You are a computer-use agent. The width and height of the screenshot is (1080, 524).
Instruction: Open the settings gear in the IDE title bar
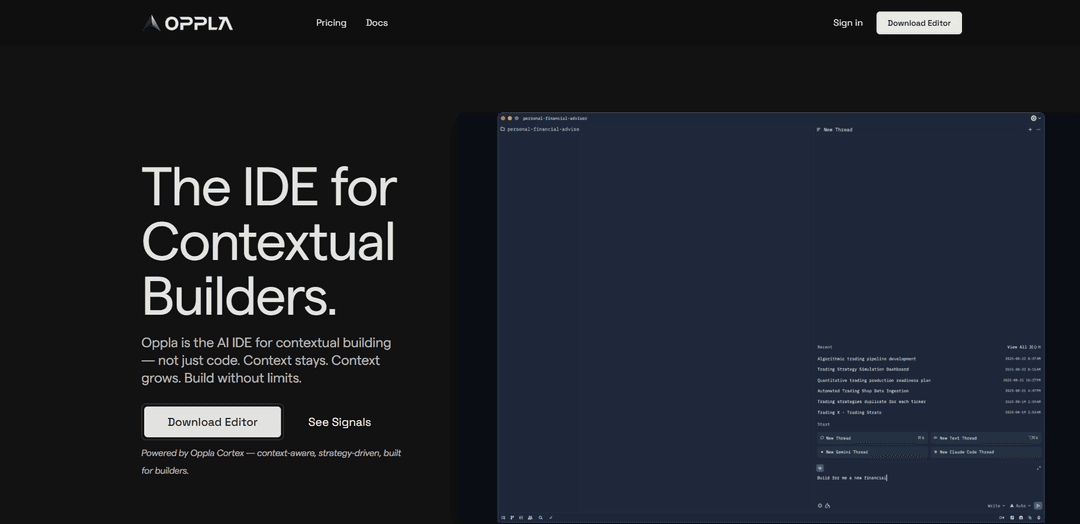tap(1033, 118)
